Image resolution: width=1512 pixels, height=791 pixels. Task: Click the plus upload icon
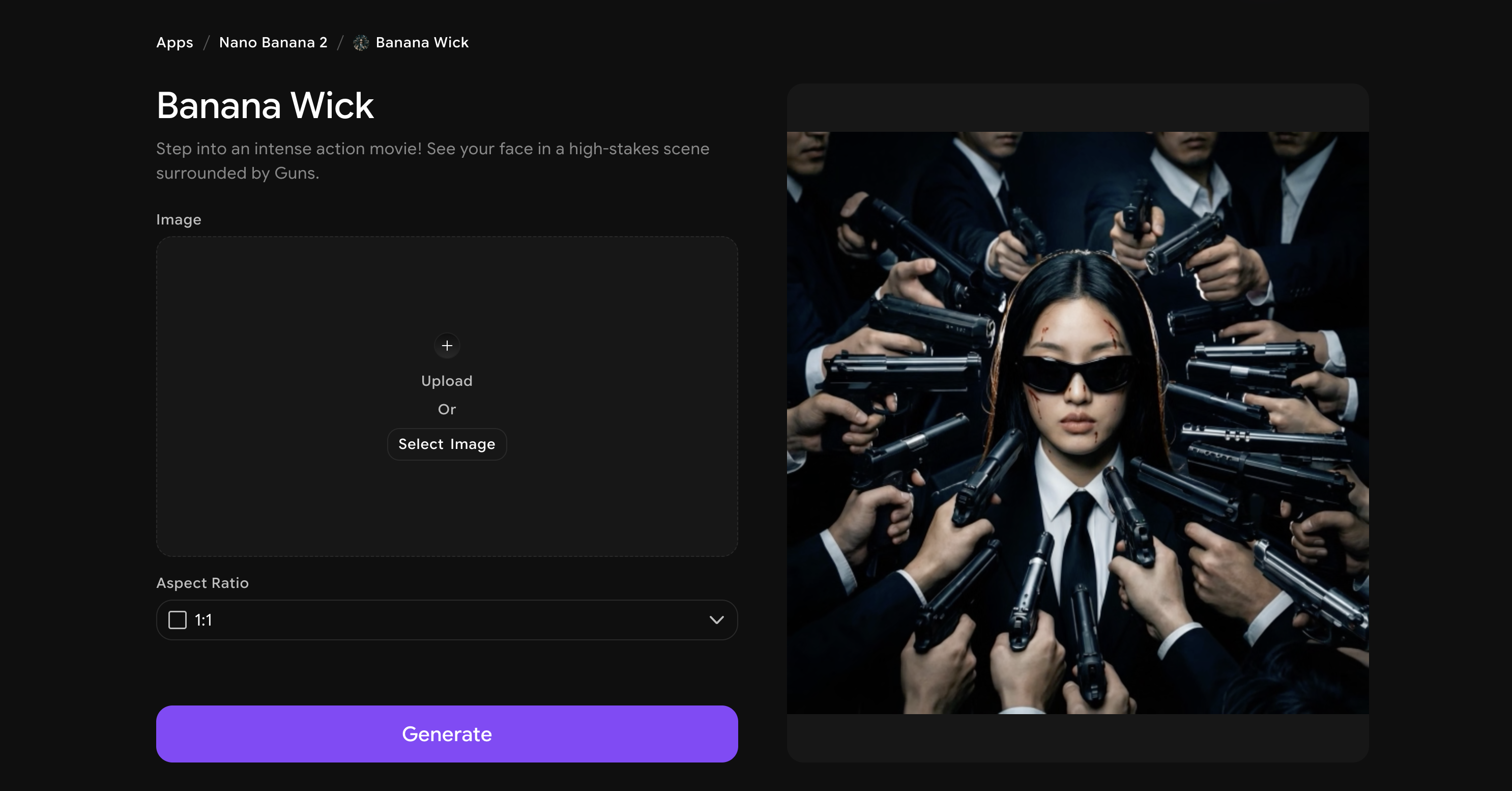pyautogui.click(x=447, y=345)
